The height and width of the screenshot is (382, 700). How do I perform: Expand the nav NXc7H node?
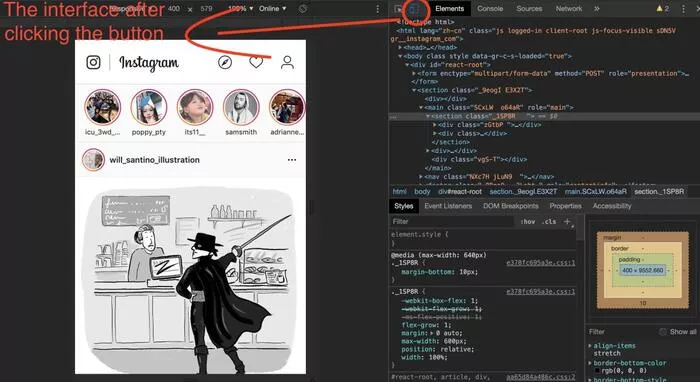coord(421,177)
